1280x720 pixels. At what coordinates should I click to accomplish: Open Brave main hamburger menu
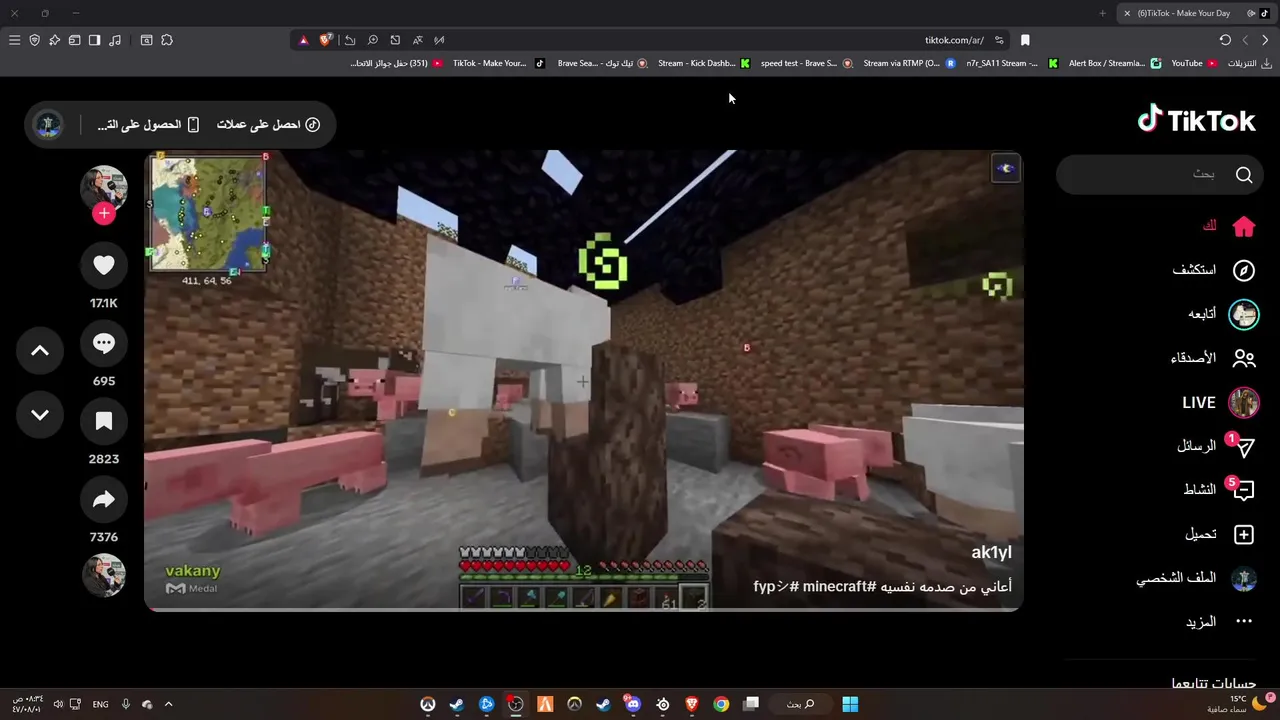point(14,40)
